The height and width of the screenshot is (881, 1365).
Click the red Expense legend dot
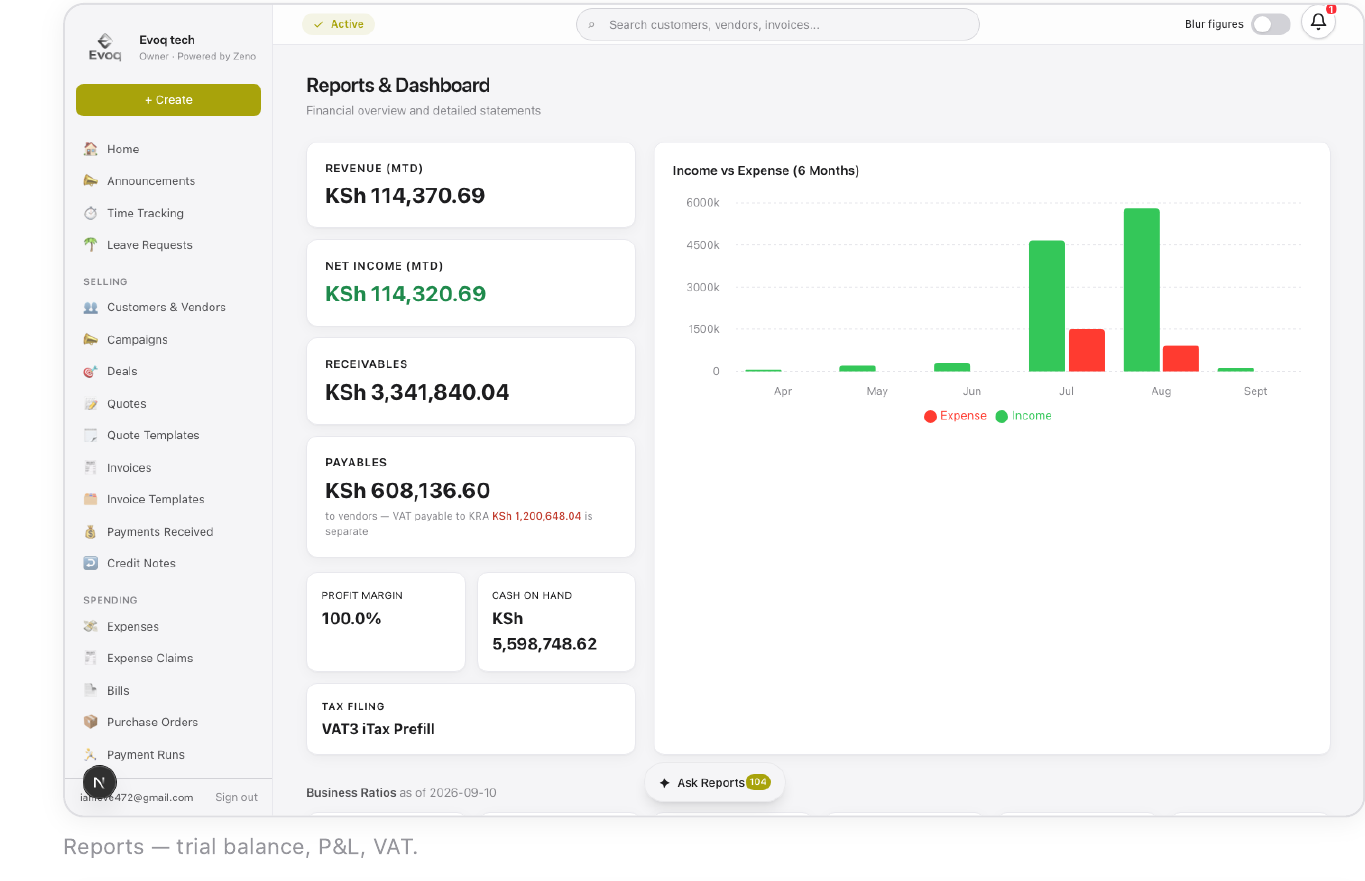tap(930, 416)
